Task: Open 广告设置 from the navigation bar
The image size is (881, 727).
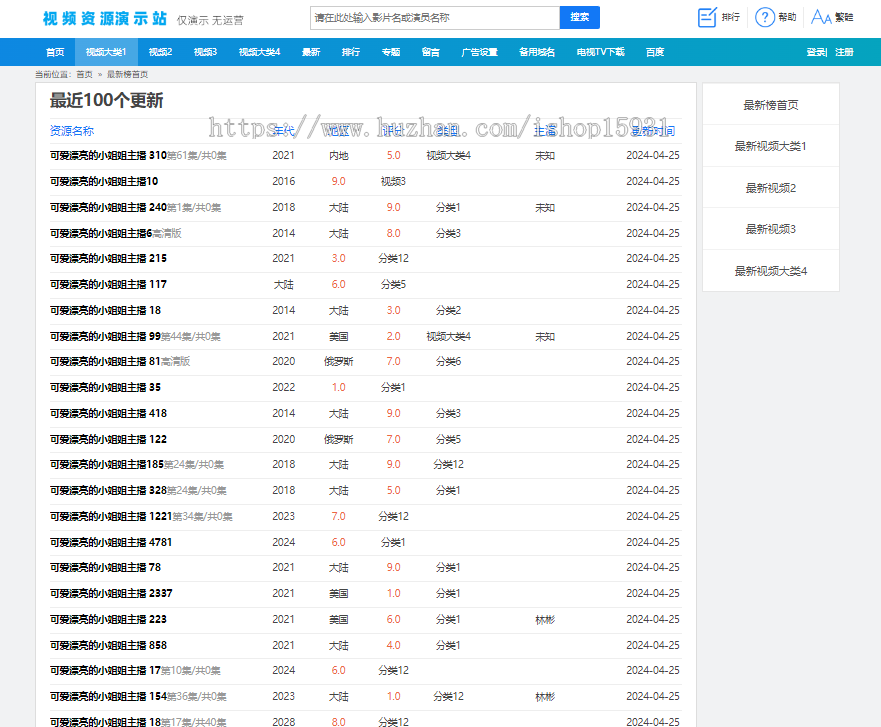Action: click(x=479, y=52)
